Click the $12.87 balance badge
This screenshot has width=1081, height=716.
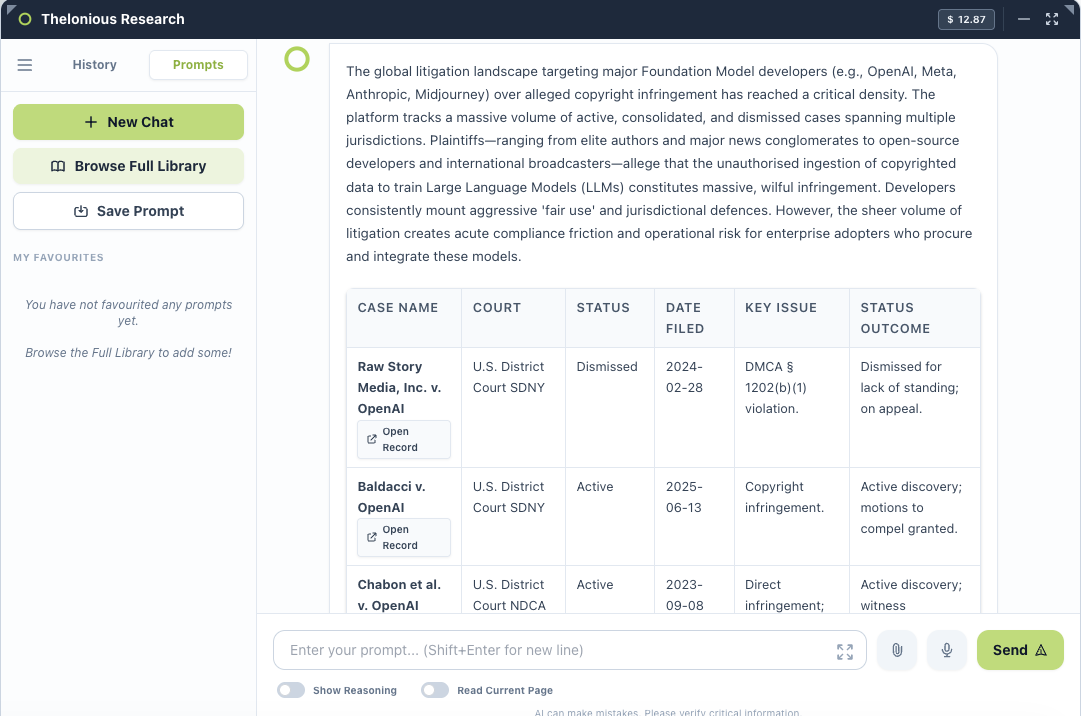click(966, 19)
